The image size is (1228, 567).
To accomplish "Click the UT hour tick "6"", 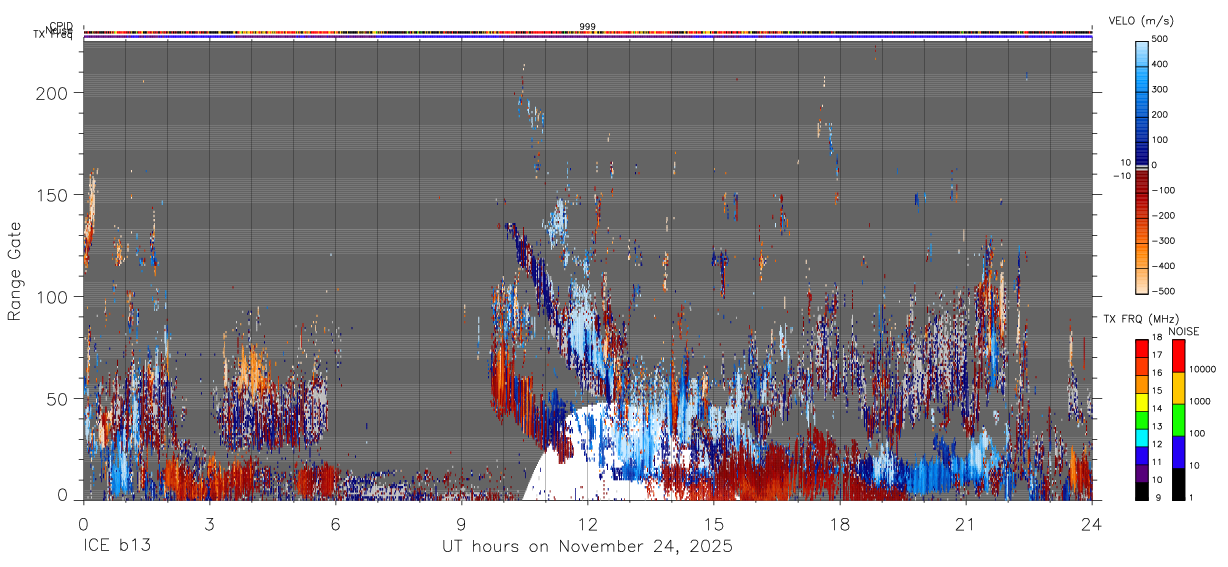I will pyautogui.click(x=335, y=523).
